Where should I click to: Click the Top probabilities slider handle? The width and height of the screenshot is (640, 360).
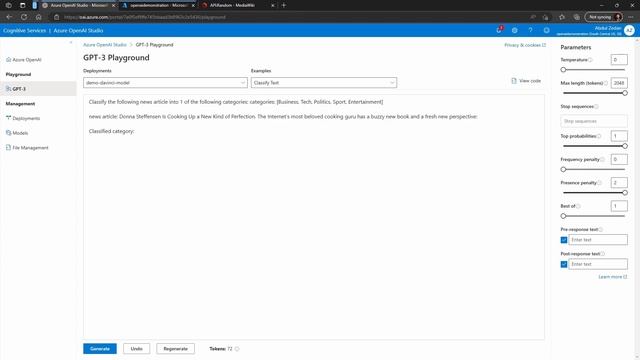[x=625, y=146]
